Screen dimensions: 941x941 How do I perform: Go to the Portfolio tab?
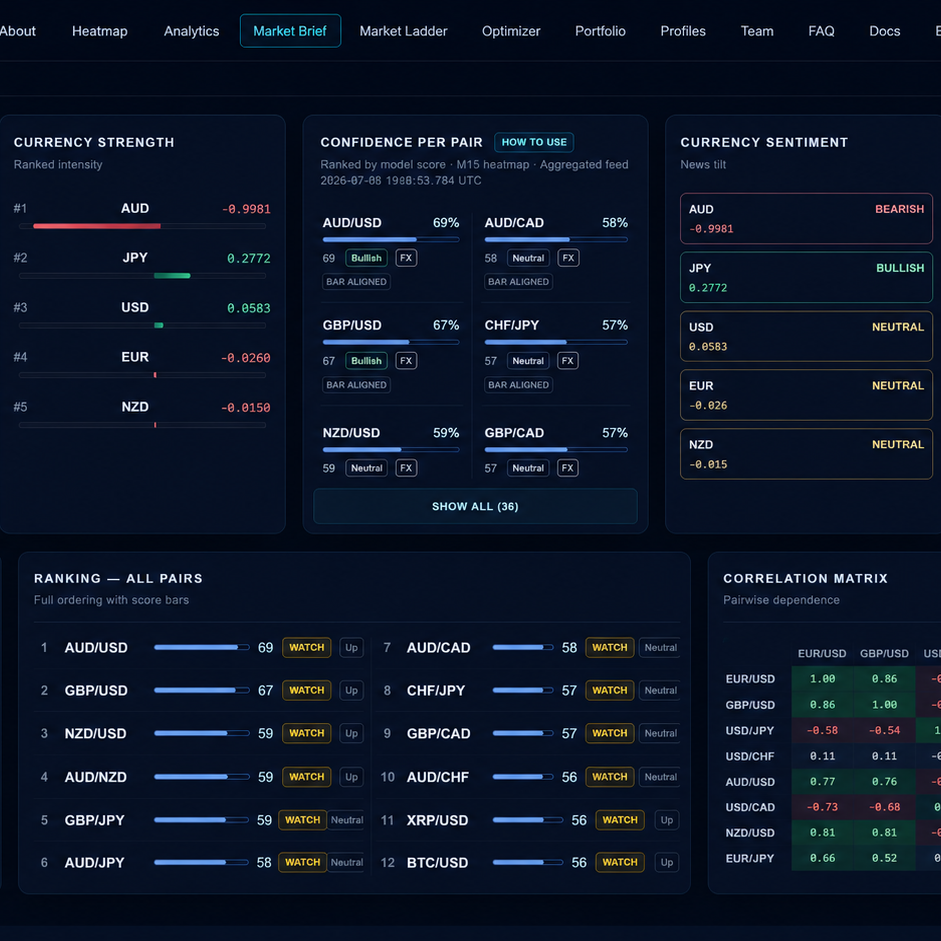600,31
